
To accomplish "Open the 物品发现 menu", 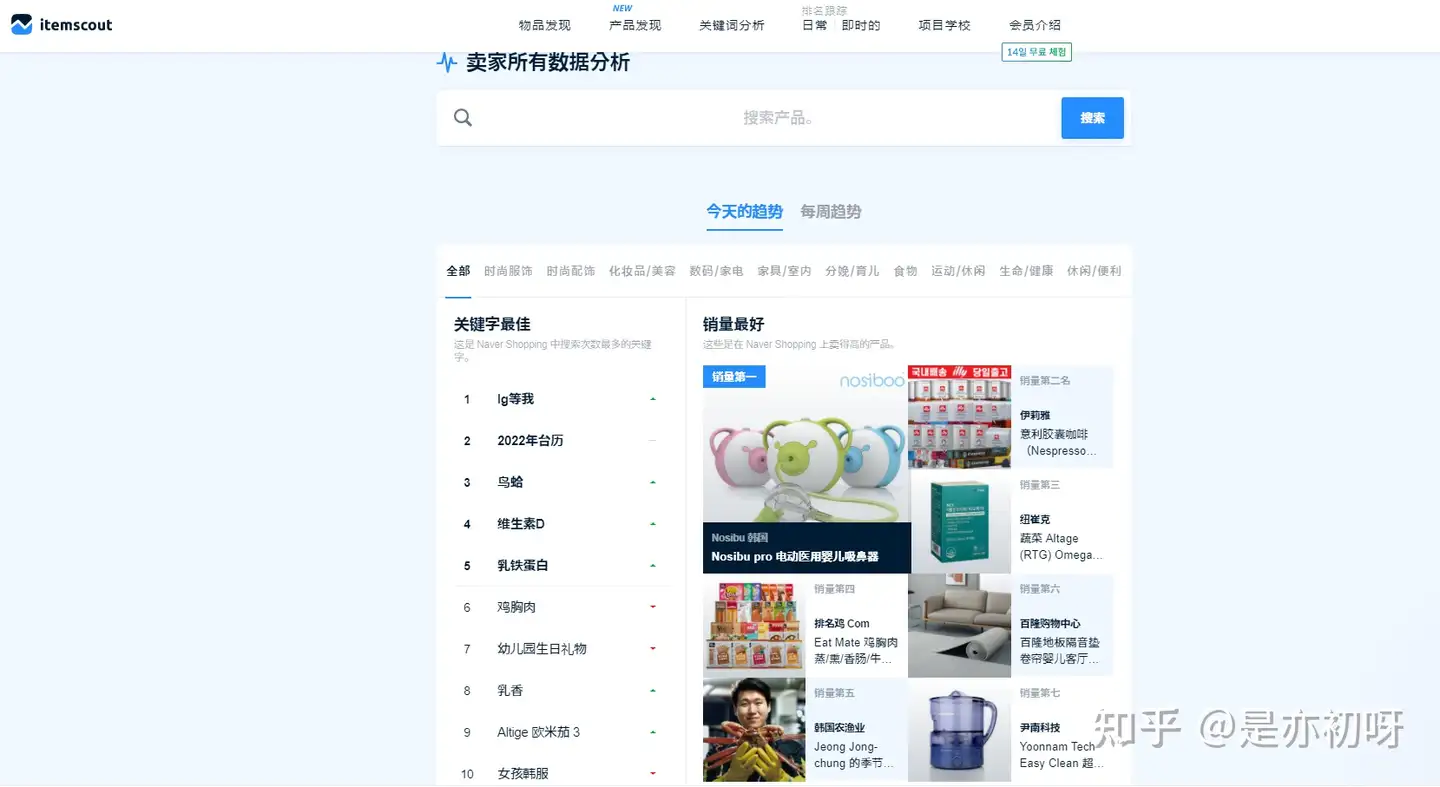I will tap(545, 25).
